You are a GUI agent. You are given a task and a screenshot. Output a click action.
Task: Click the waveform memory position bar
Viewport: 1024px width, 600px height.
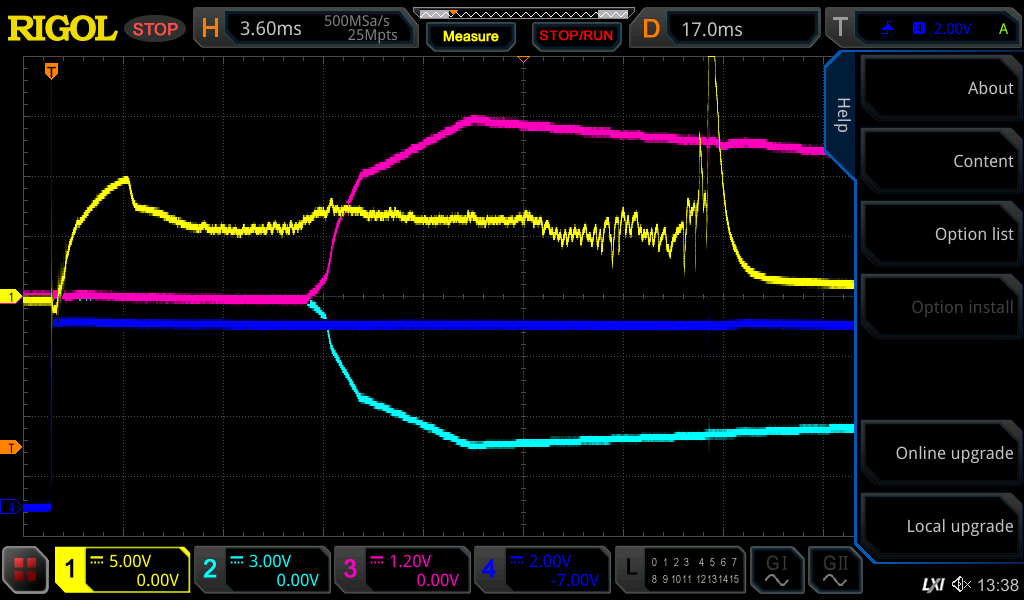coord(522,13)
